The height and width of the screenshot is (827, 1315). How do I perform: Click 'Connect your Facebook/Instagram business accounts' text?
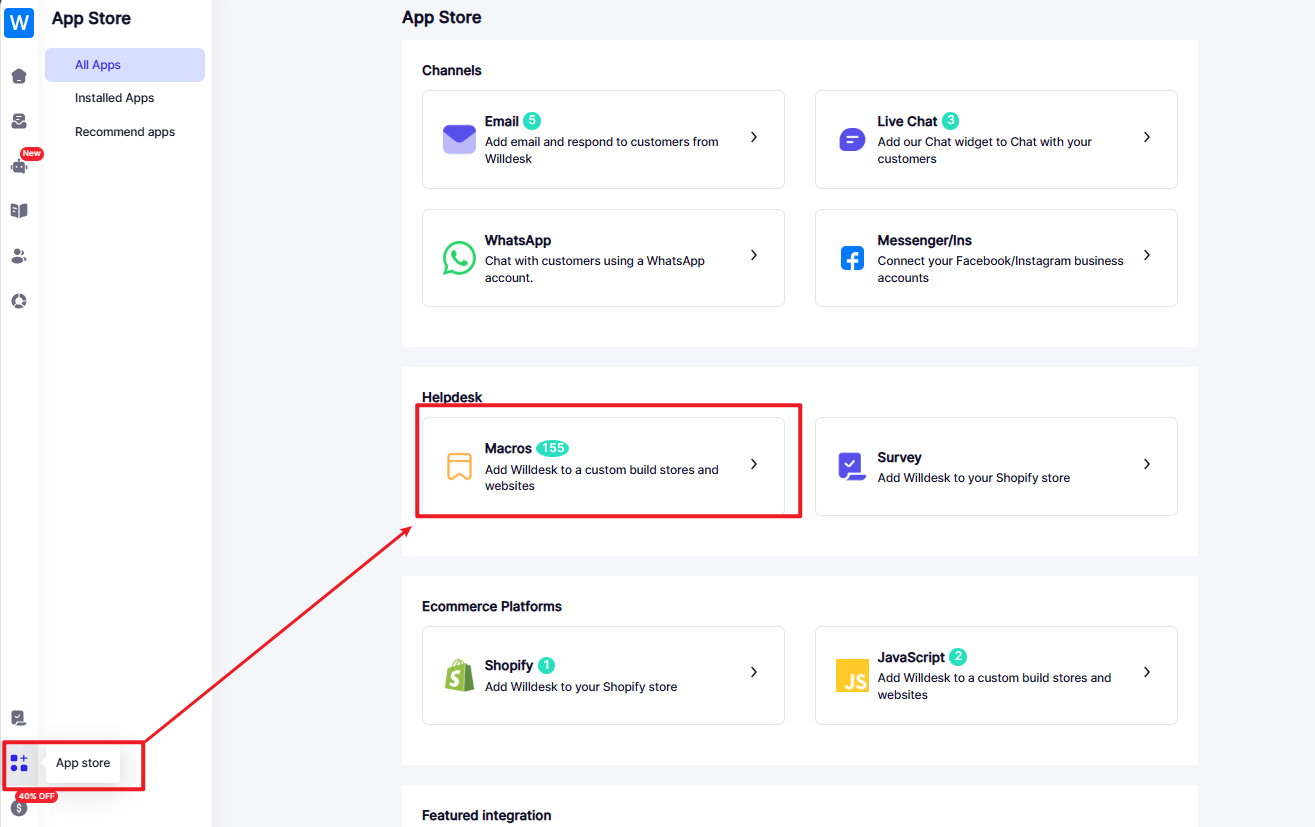[1001, 269]
